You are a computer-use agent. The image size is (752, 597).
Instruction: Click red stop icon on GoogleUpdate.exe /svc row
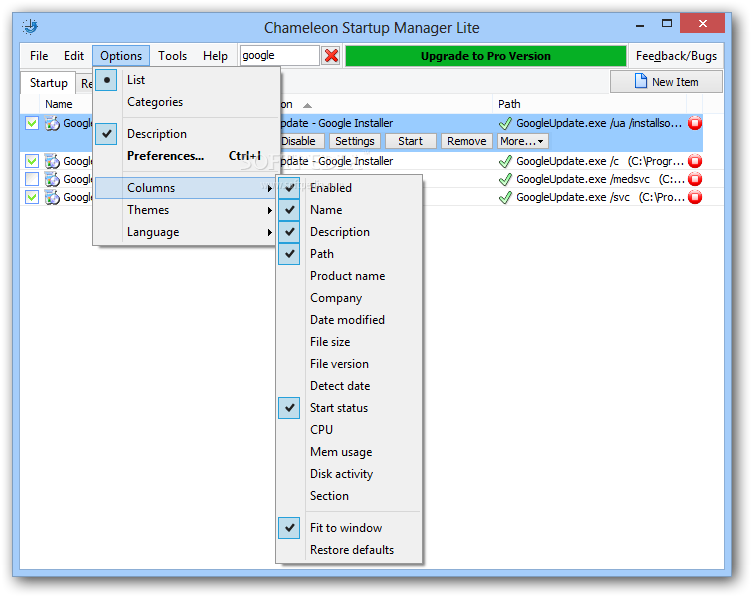tap(694, 197)
